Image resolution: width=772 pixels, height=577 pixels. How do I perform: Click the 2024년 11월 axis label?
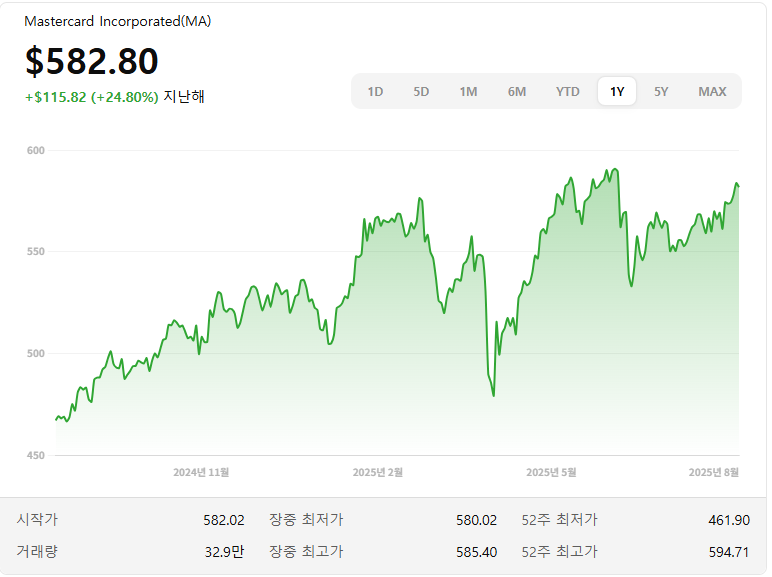tap(201, 473)
